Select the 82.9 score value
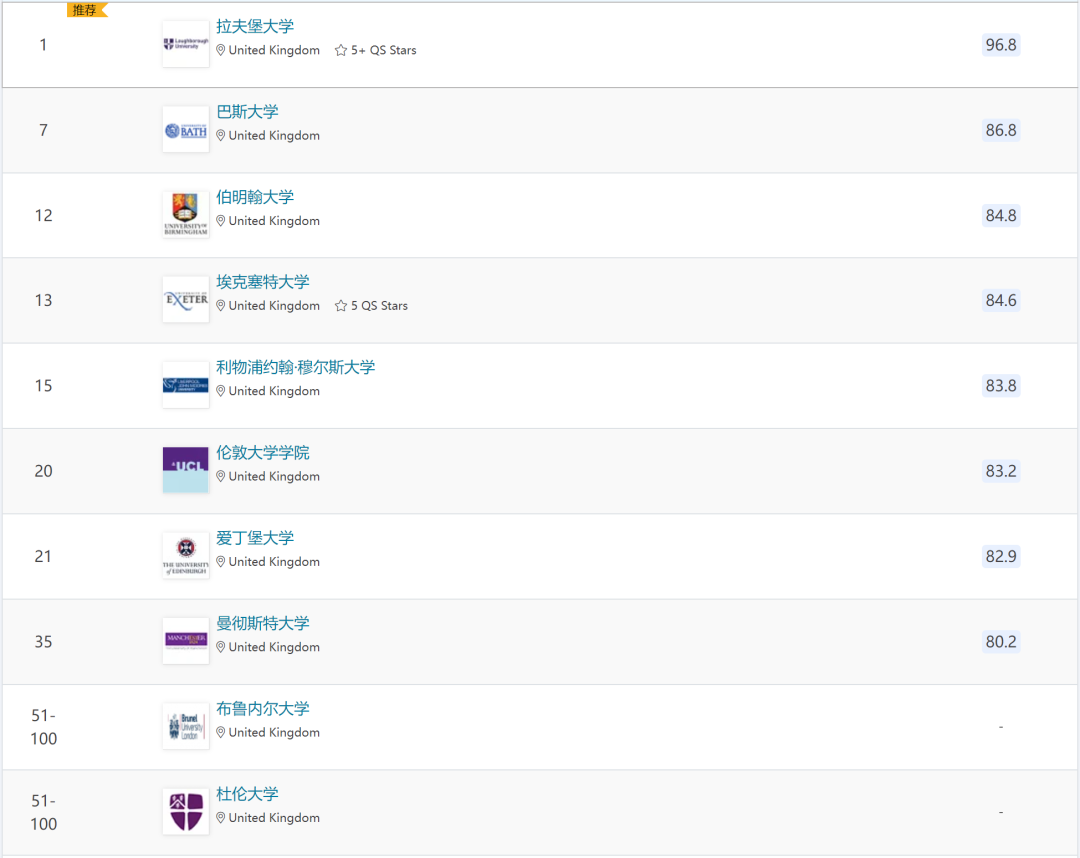Screen dimensions: 1080x858 1001,556
